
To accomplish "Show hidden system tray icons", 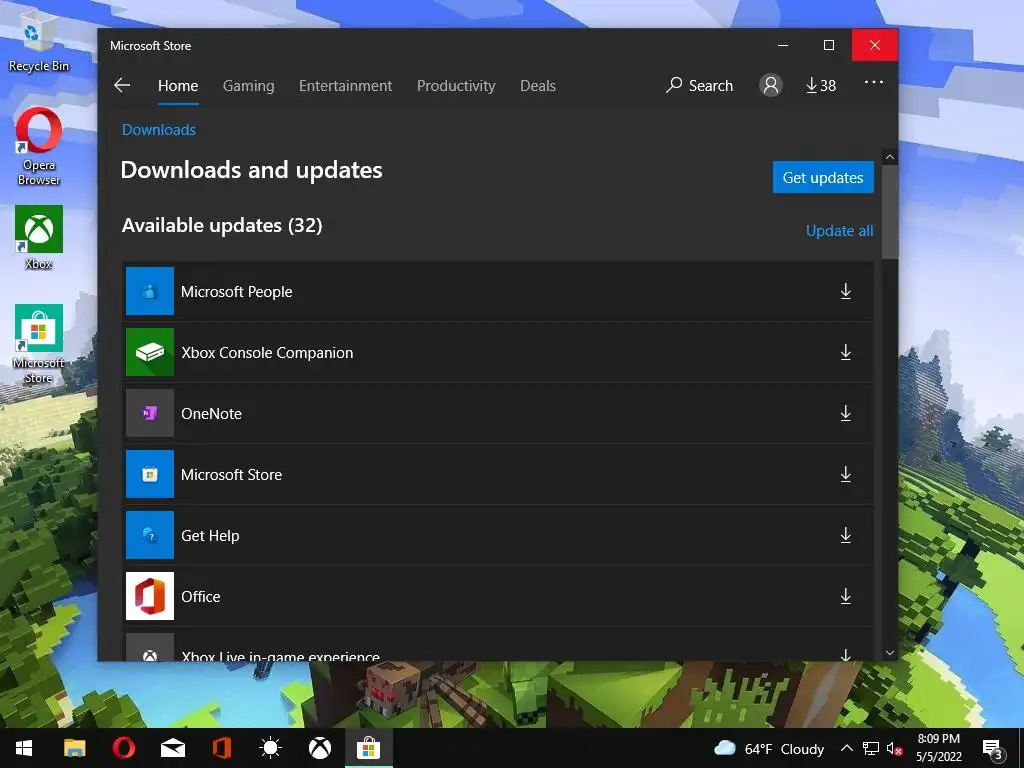I will click(x=846, y=748).
